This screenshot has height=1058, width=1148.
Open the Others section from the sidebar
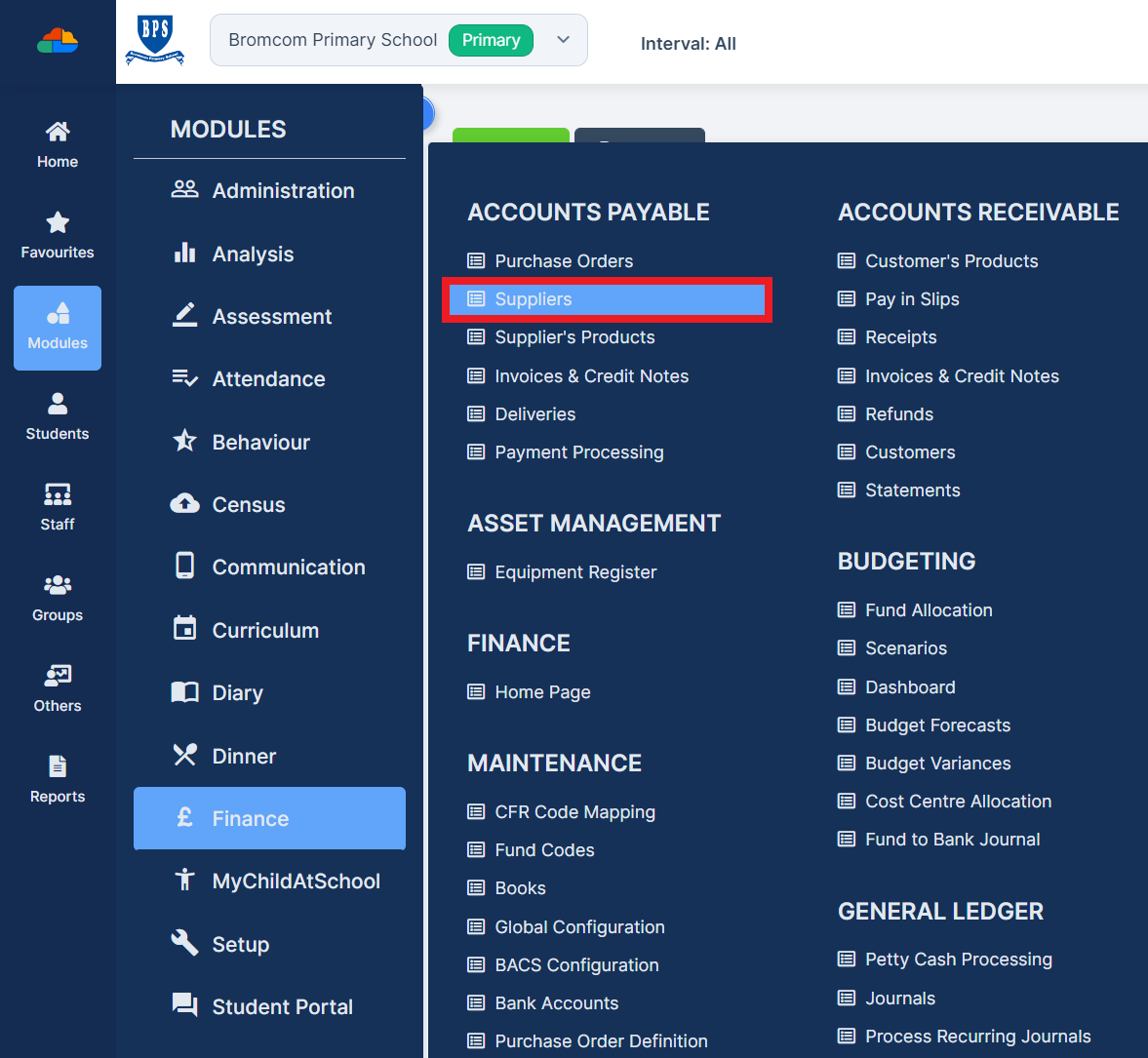click(57, 688)
